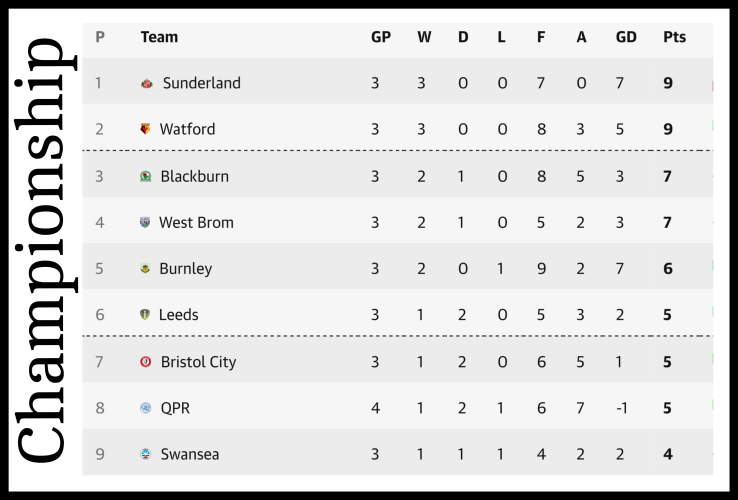Open the Watford team link
Viewport: 738px width, 500px height.
pyautogui.click(x=187, y=129)
